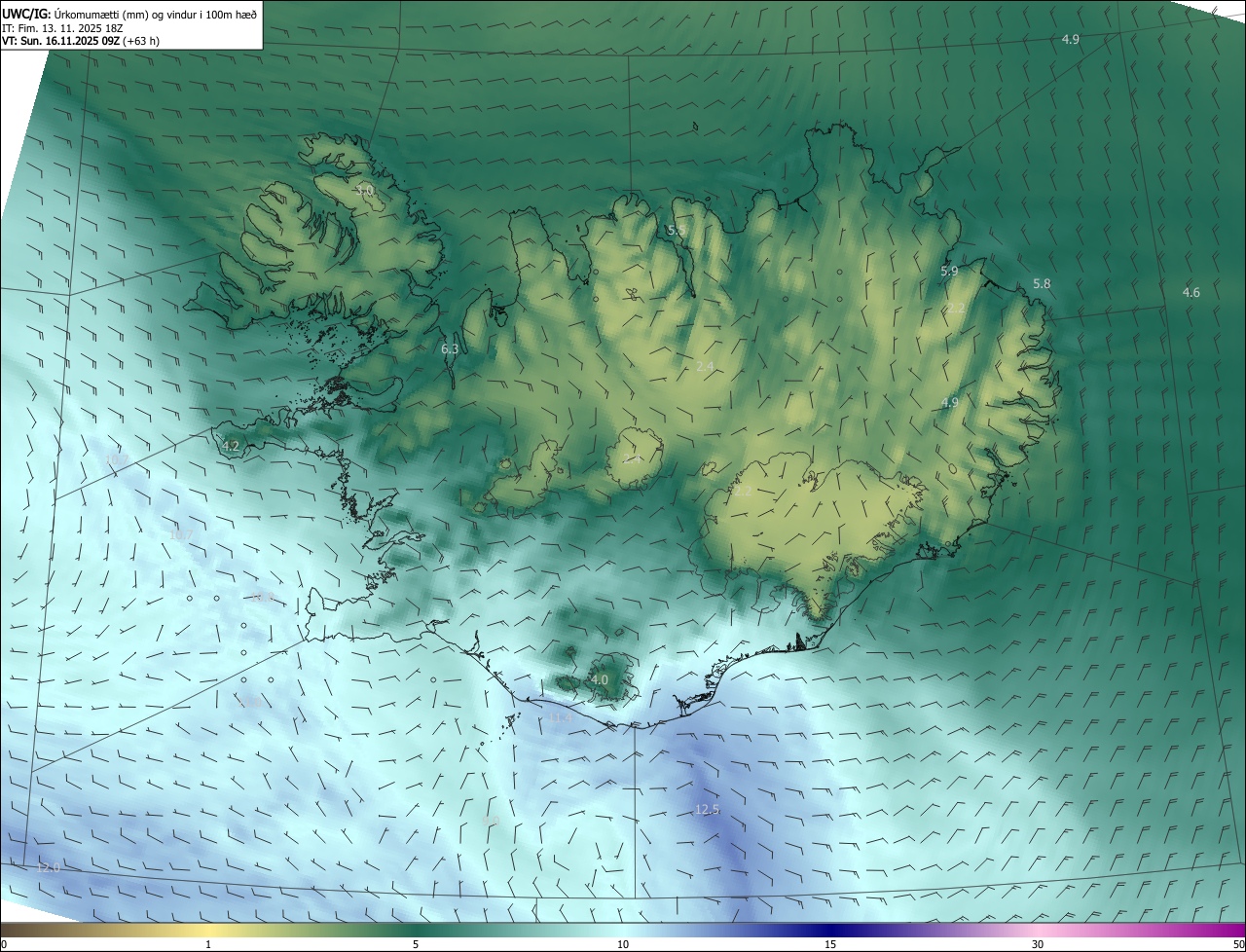Click the 1 tick on the color scale

(208, 944)
